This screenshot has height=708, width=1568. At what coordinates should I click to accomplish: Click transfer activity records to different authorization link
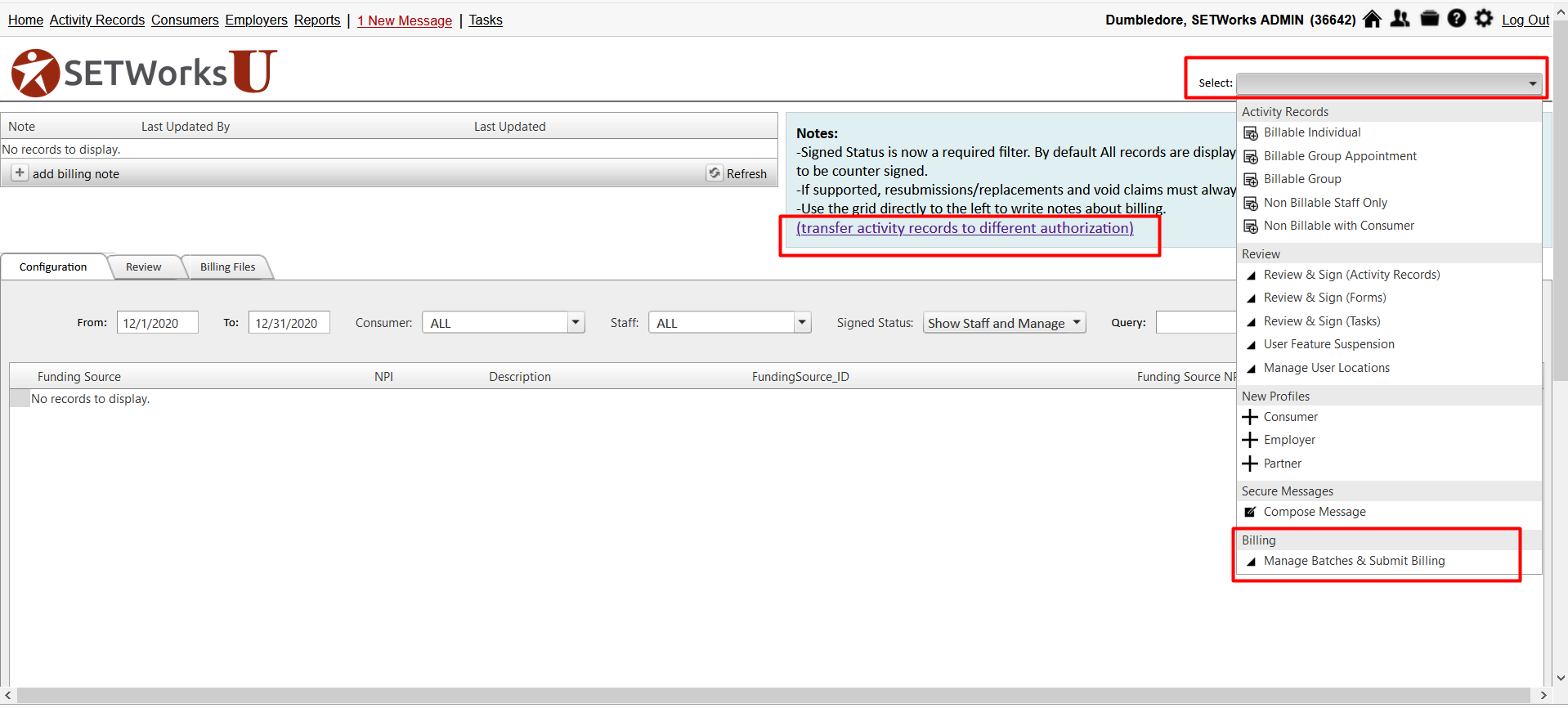coord(965,228)
